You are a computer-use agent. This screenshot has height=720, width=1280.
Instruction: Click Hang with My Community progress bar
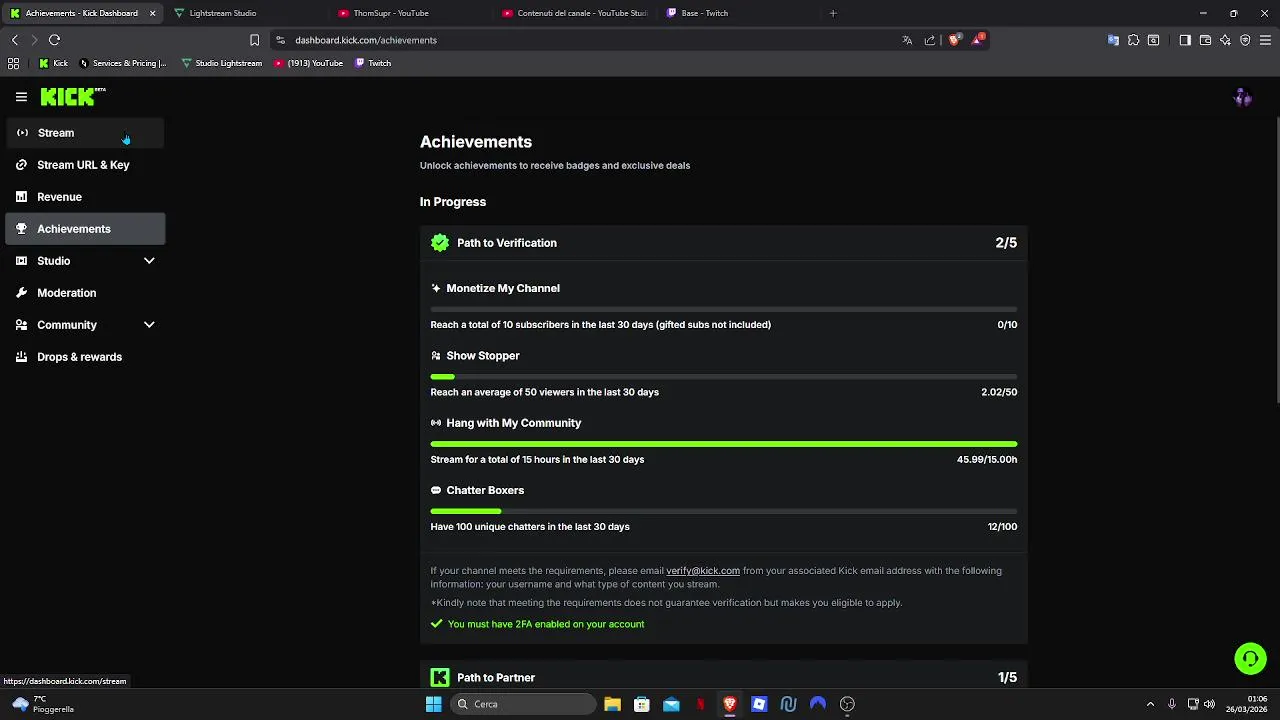724,444
